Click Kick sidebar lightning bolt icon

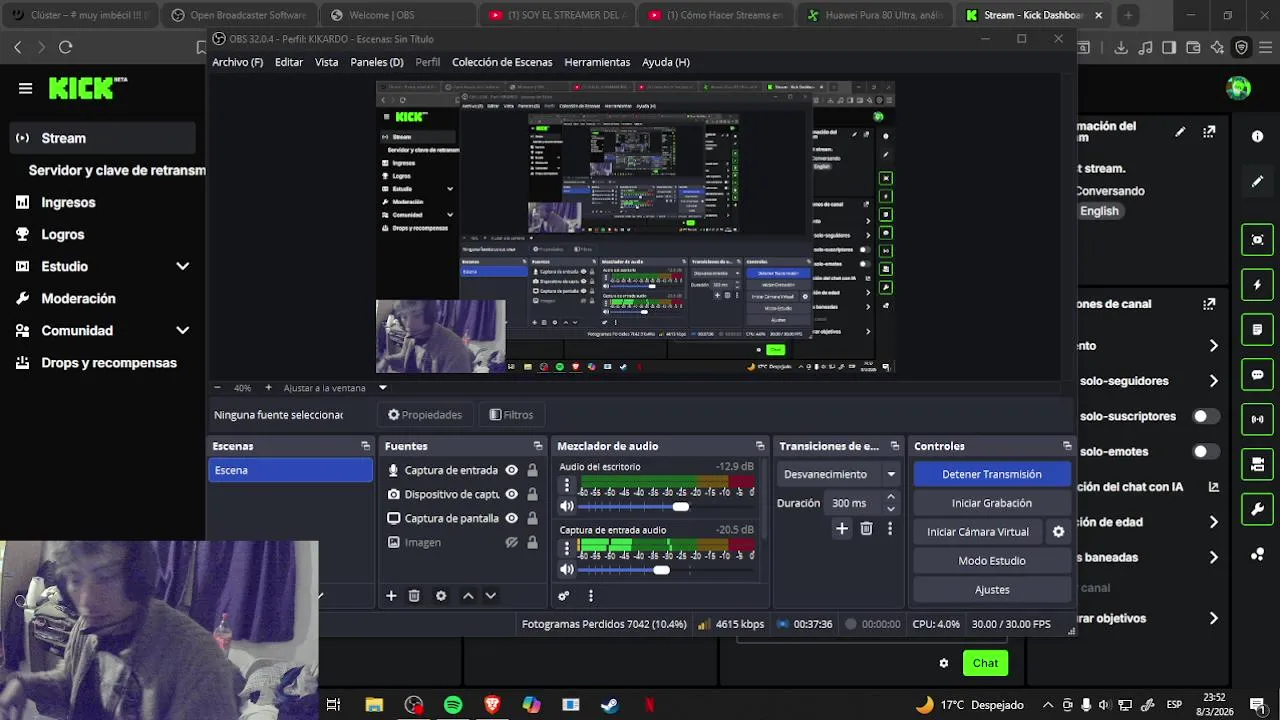pos(1257,285)
